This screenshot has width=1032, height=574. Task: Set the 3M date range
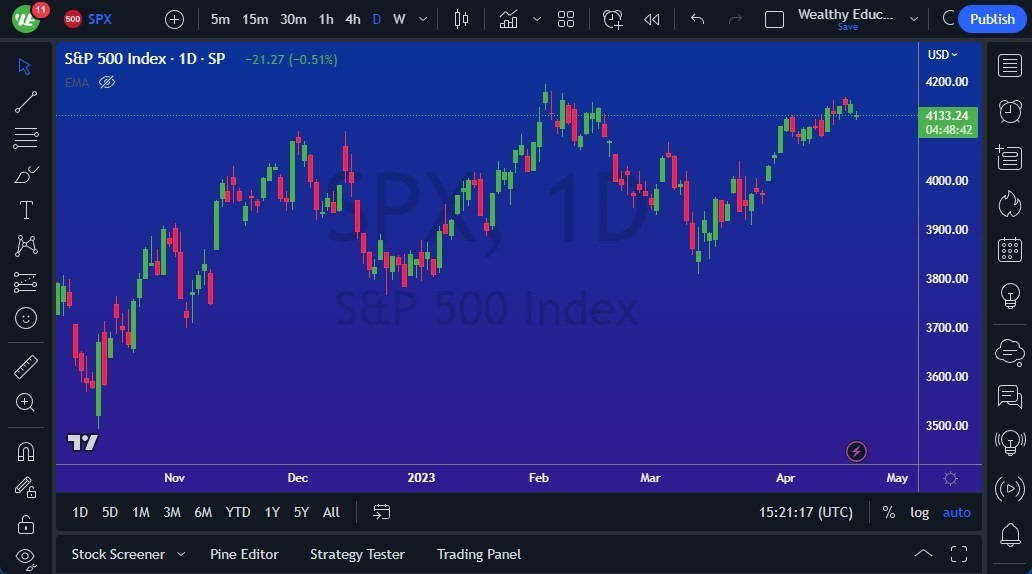(172, 512)
